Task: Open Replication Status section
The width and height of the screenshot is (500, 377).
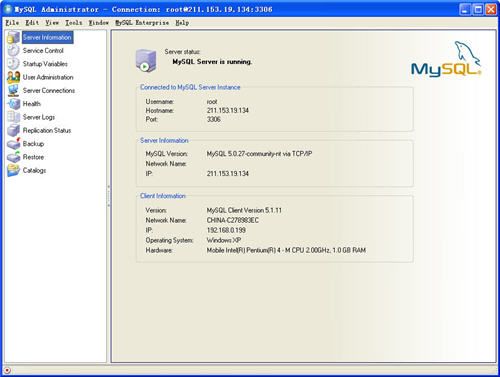Action: click(47, 130)
